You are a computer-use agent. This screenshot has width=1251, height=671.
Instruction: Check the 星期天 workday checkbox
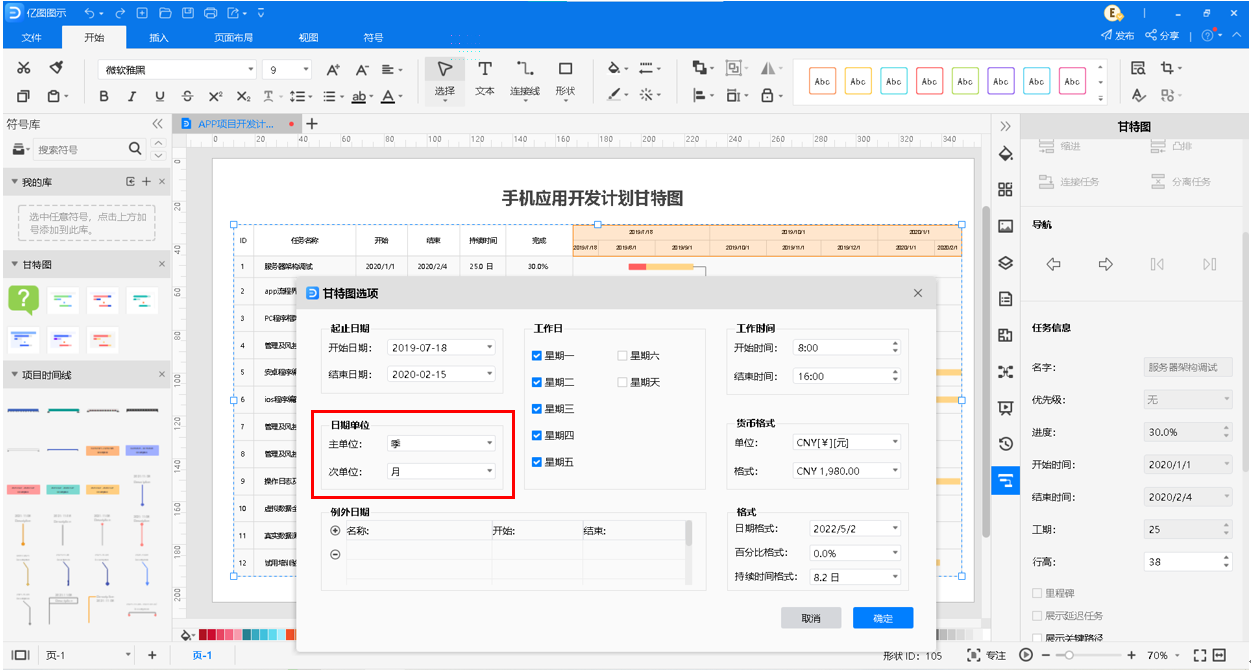623,383
